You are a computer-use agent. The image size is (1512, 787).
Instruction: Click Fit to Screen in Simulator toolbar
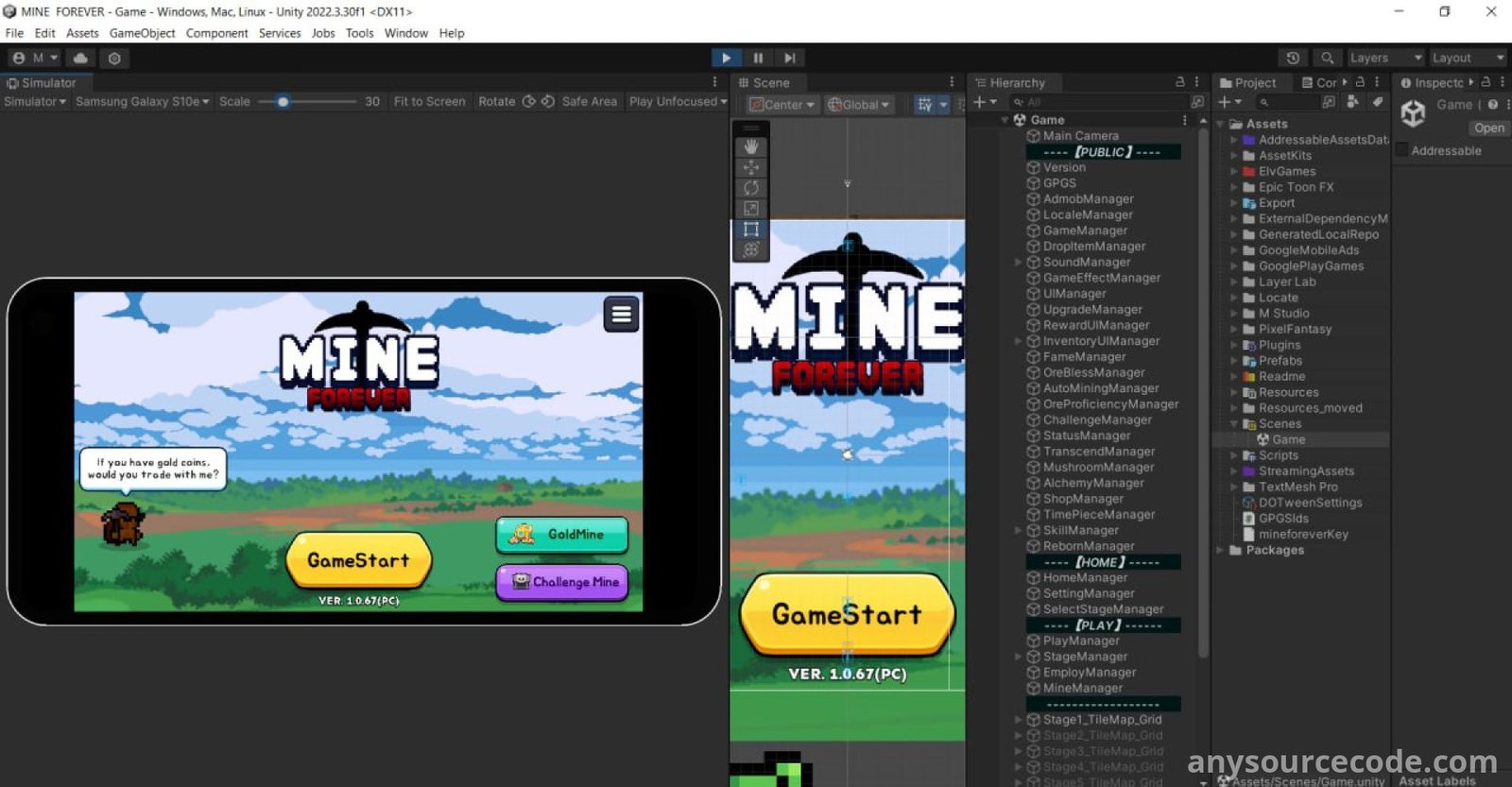pos(429,101)
